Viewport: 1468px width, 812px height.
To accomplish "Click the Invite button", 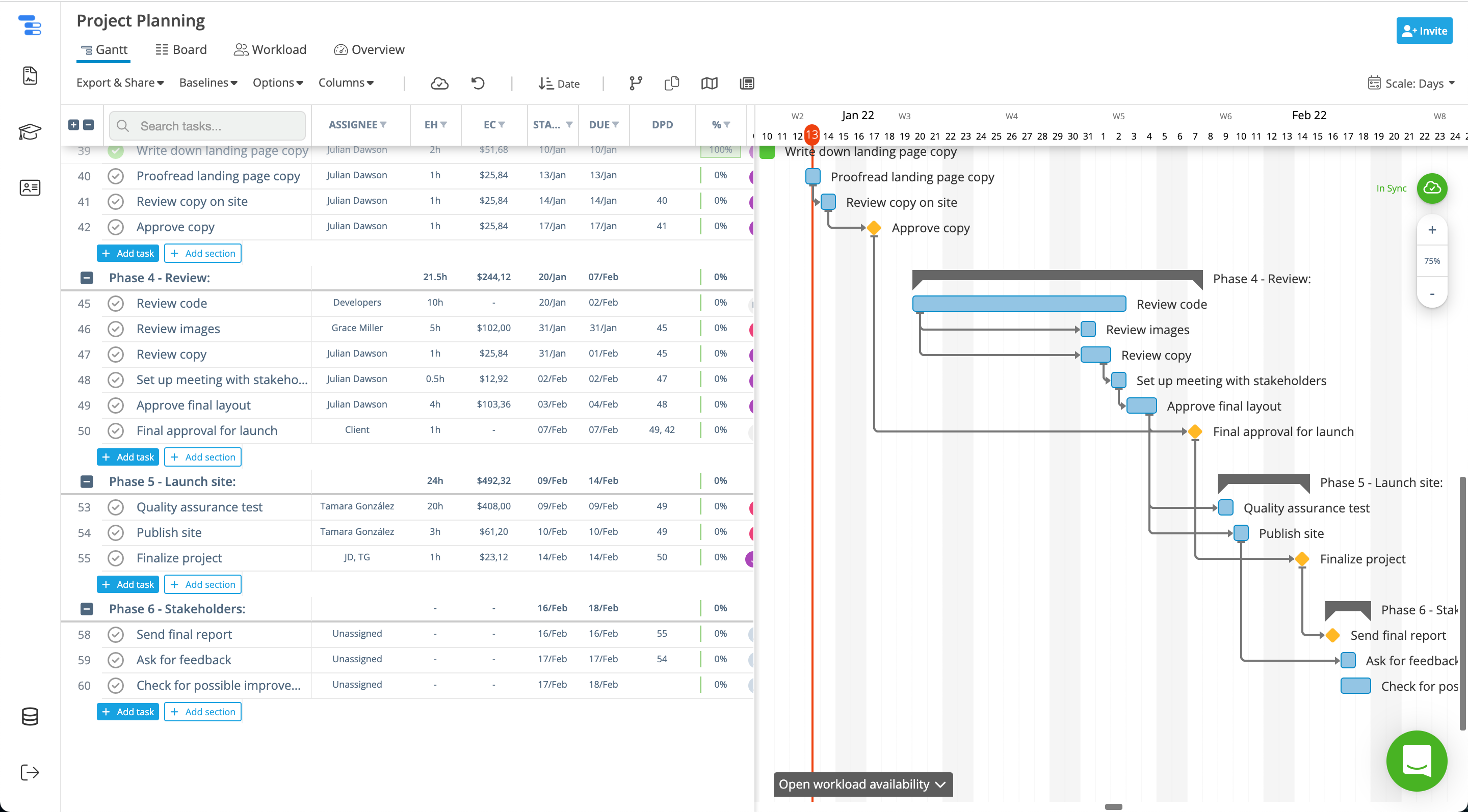I will tap(1424, 31).
